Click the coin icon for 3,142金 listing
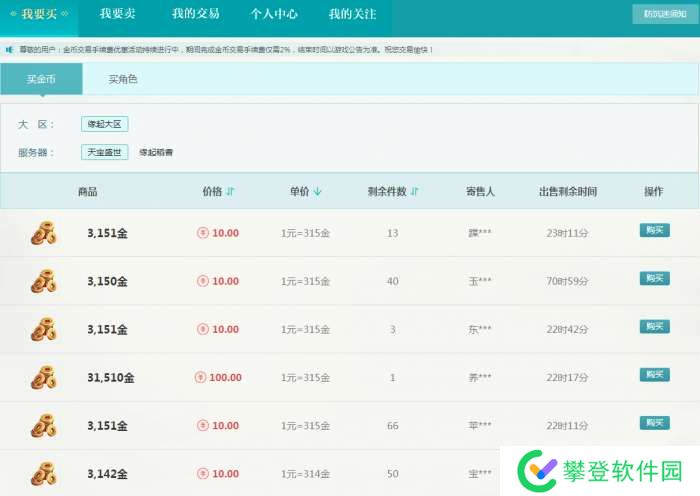700x496 pixels. [x=43, y=472]
